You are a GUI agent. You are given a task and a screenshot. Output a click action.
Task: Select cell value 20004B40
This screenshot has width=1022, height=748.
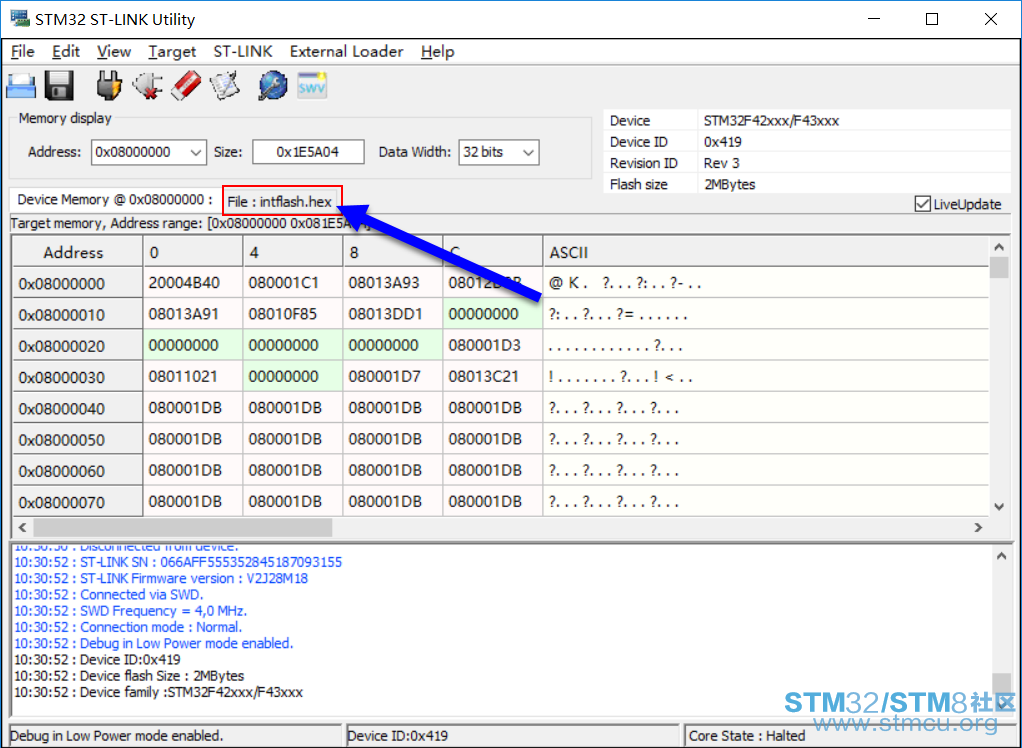[x=193, y=283]
